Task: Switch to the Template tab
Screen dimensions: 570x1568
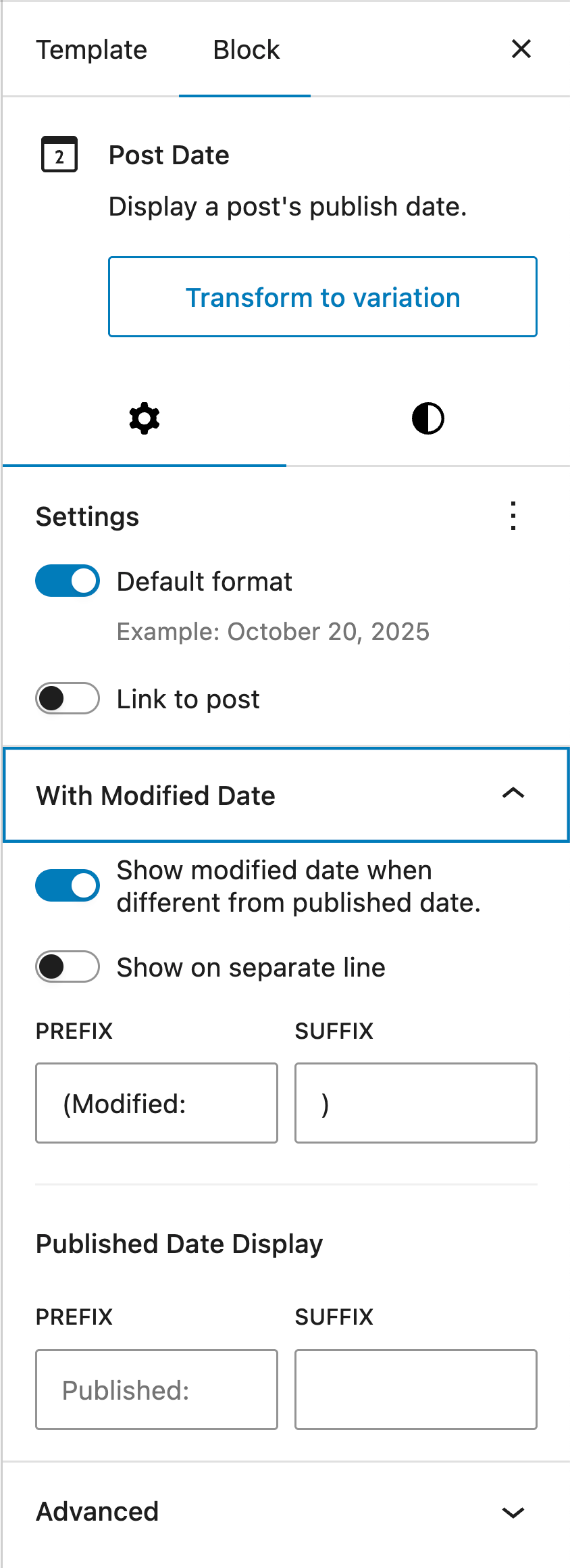Action: pos(92,49)
